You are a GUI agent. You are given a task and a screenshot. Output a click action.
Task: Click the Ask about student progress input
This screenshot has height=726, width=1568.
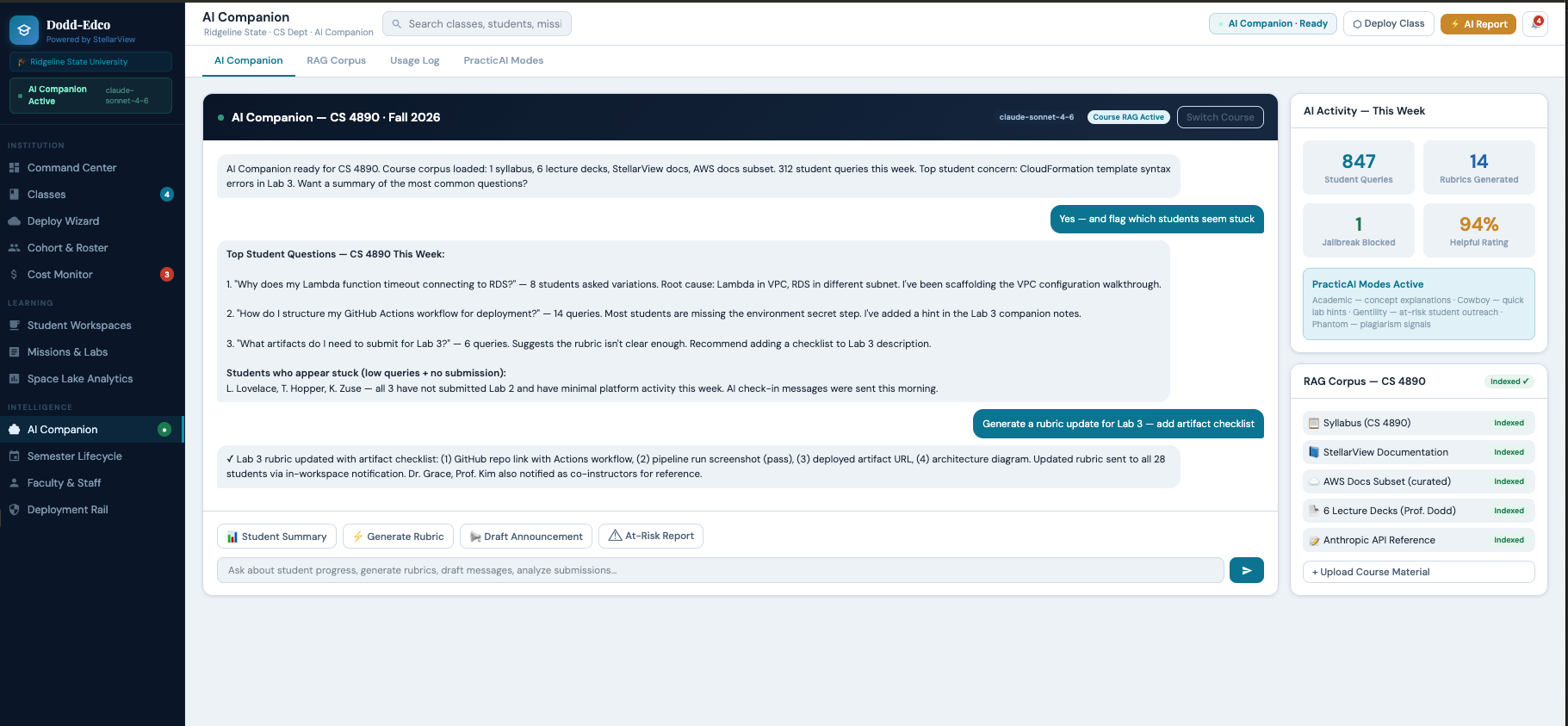720,570
